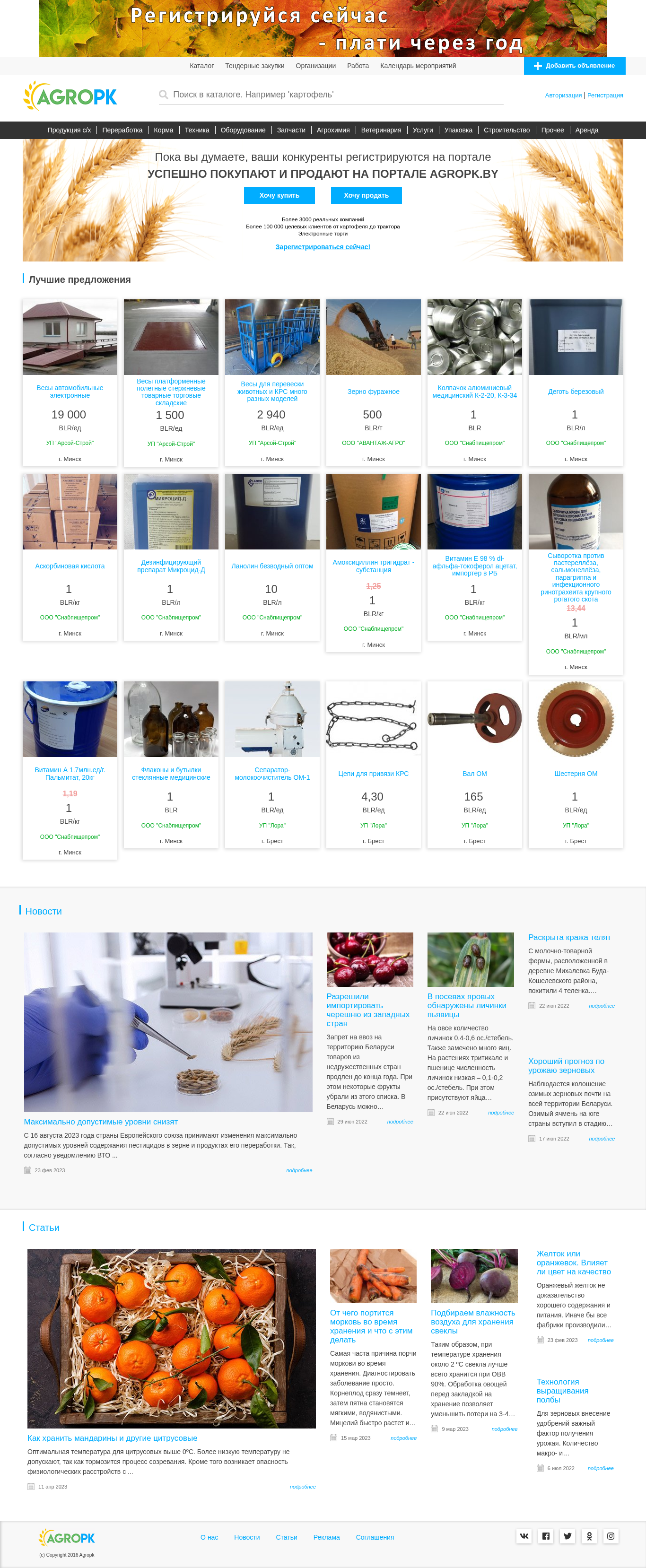Viewport: 646px width, 1568px height.
Task: Click the 'Хочу продать' button
Action: click(x=366, y=195)
